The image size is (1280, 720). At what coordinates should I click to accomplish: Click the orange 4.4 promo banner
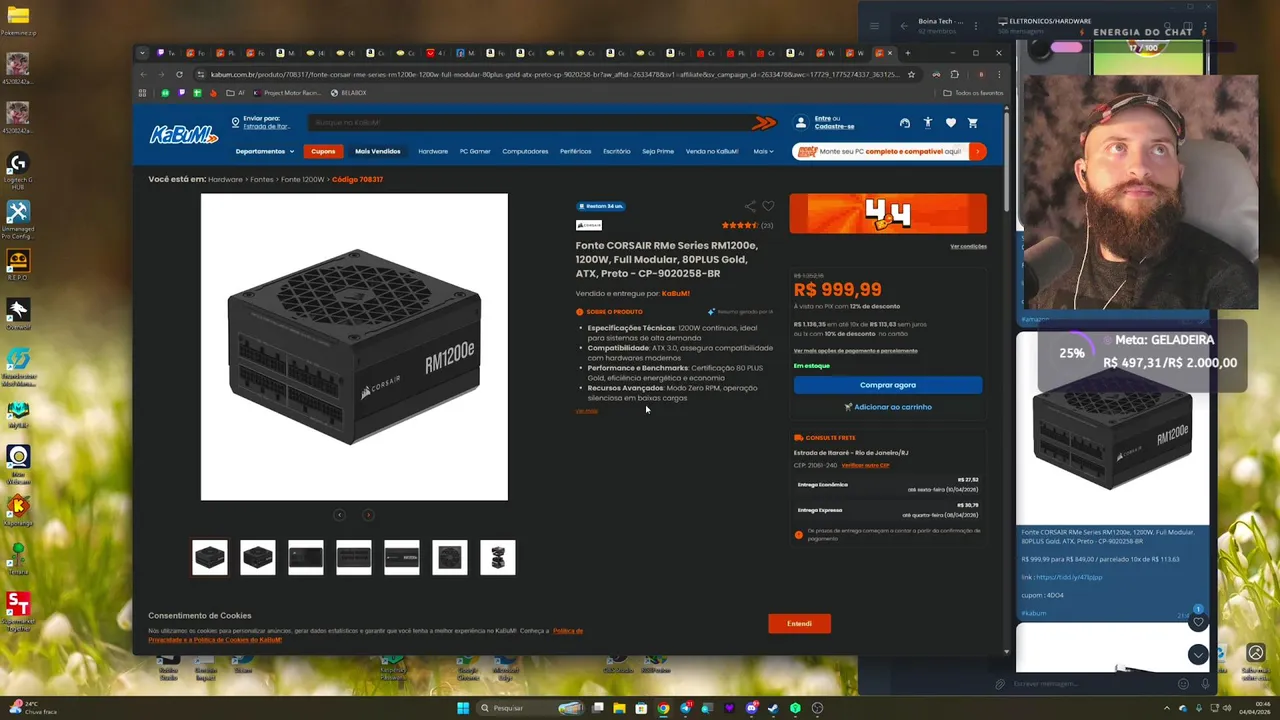coord(888,213)
